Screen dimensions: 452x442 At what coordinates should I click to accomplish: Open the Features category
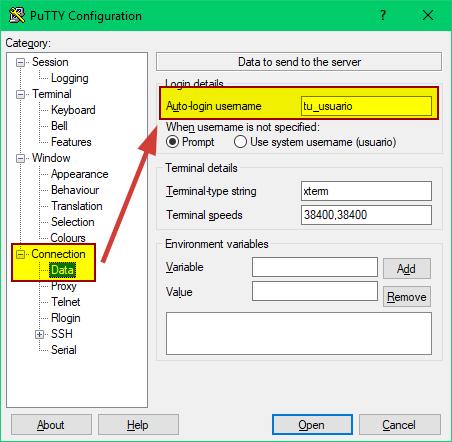[71, 142]
